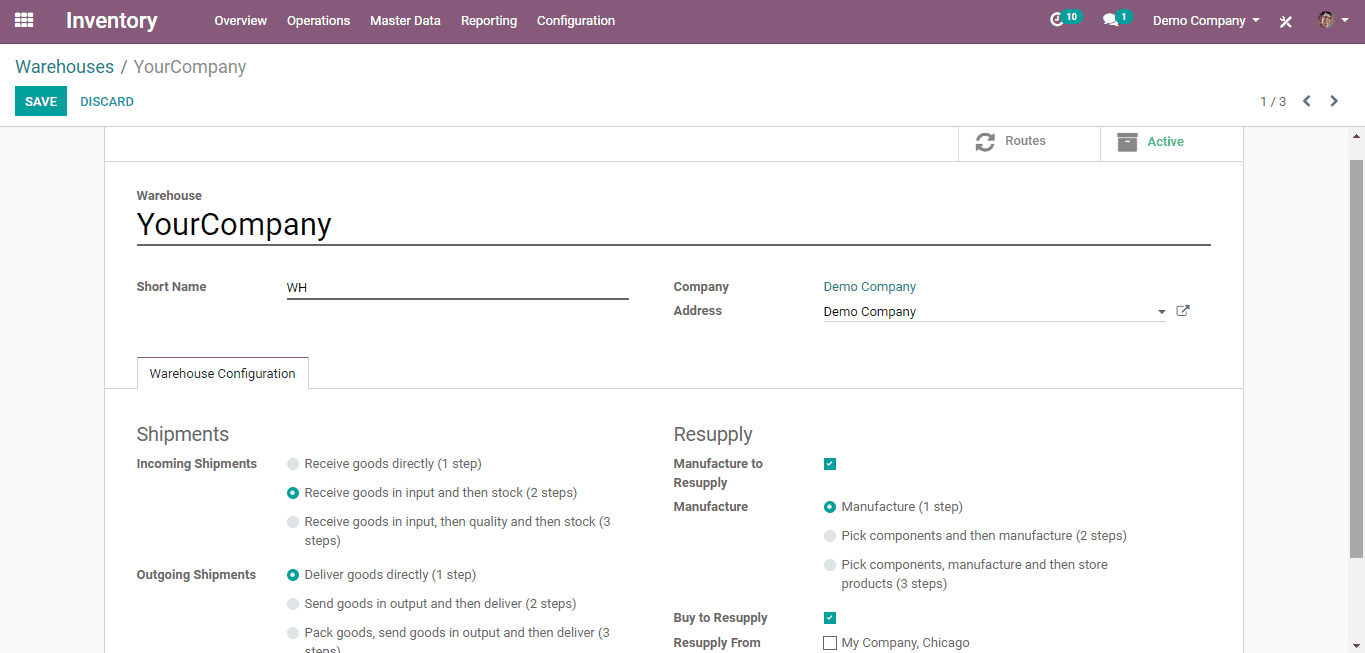Click the vertical page scrollbar
The height and width of the screenshot is (653, 1365).
1356,358
